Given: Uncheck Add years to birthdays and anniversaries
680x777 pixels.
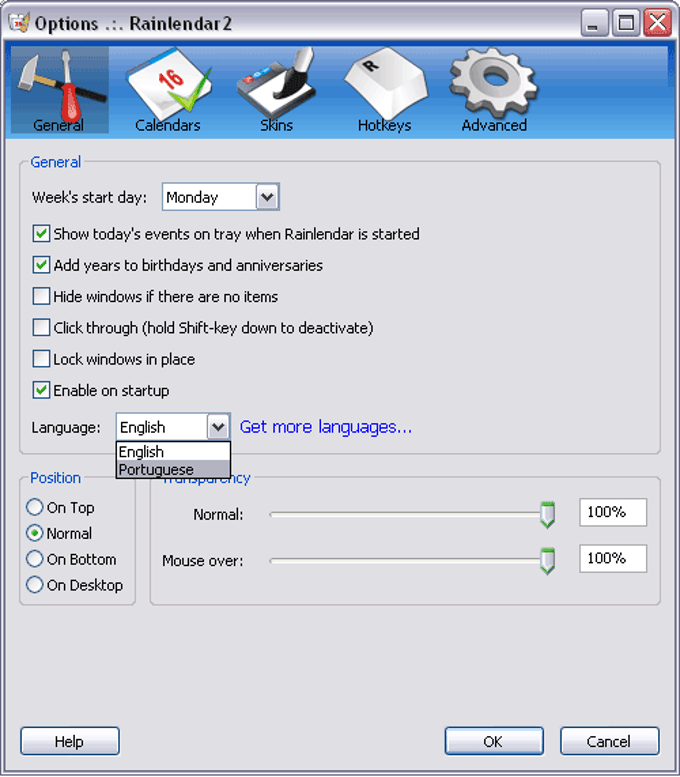Looking at the screenshot, I should 41,265.
